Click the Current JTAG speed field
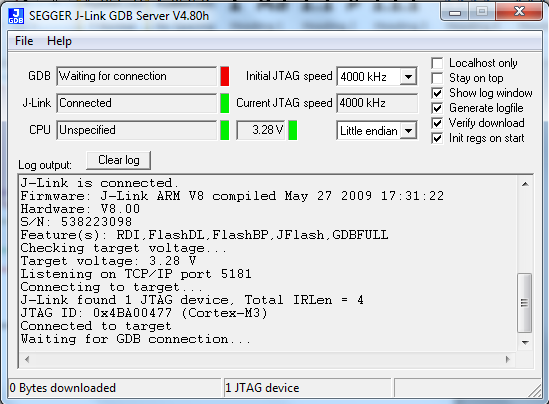 [x=377, y=103]
